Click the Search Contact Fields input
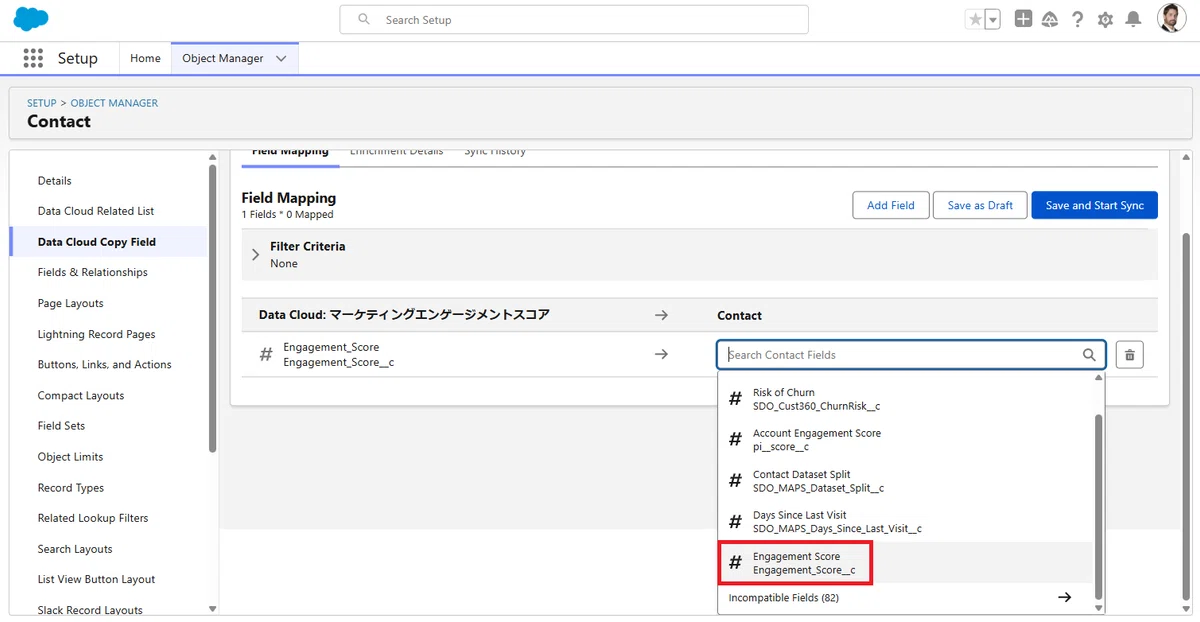Image resolution: width=1200 pixels, height=622 pixels. click(x=911, y=355)
